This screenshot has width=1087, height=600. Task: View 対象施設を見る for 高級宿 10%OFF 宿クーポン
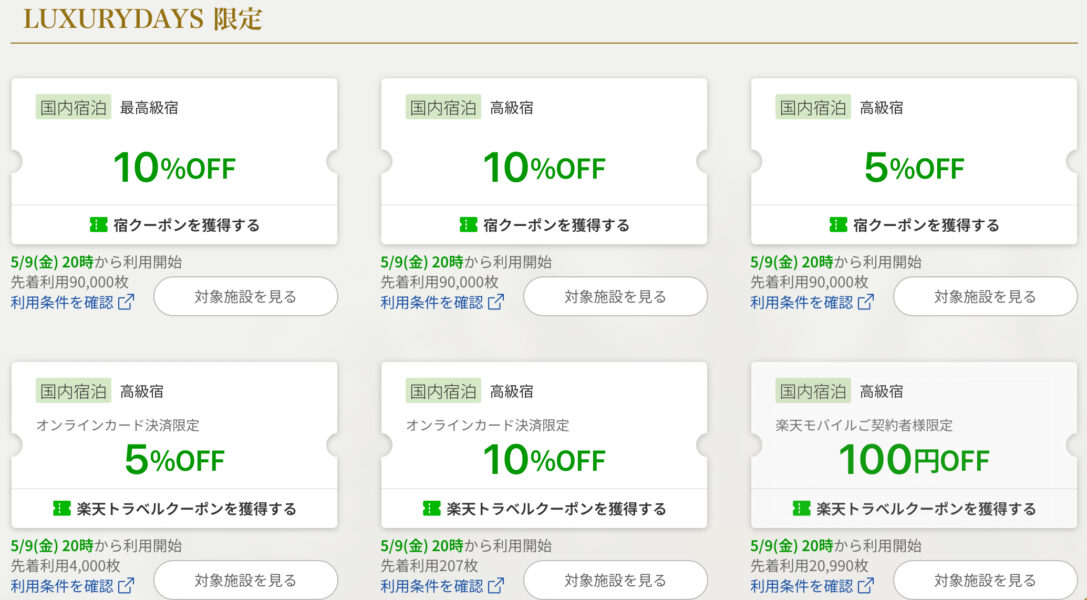coord(616,297)
